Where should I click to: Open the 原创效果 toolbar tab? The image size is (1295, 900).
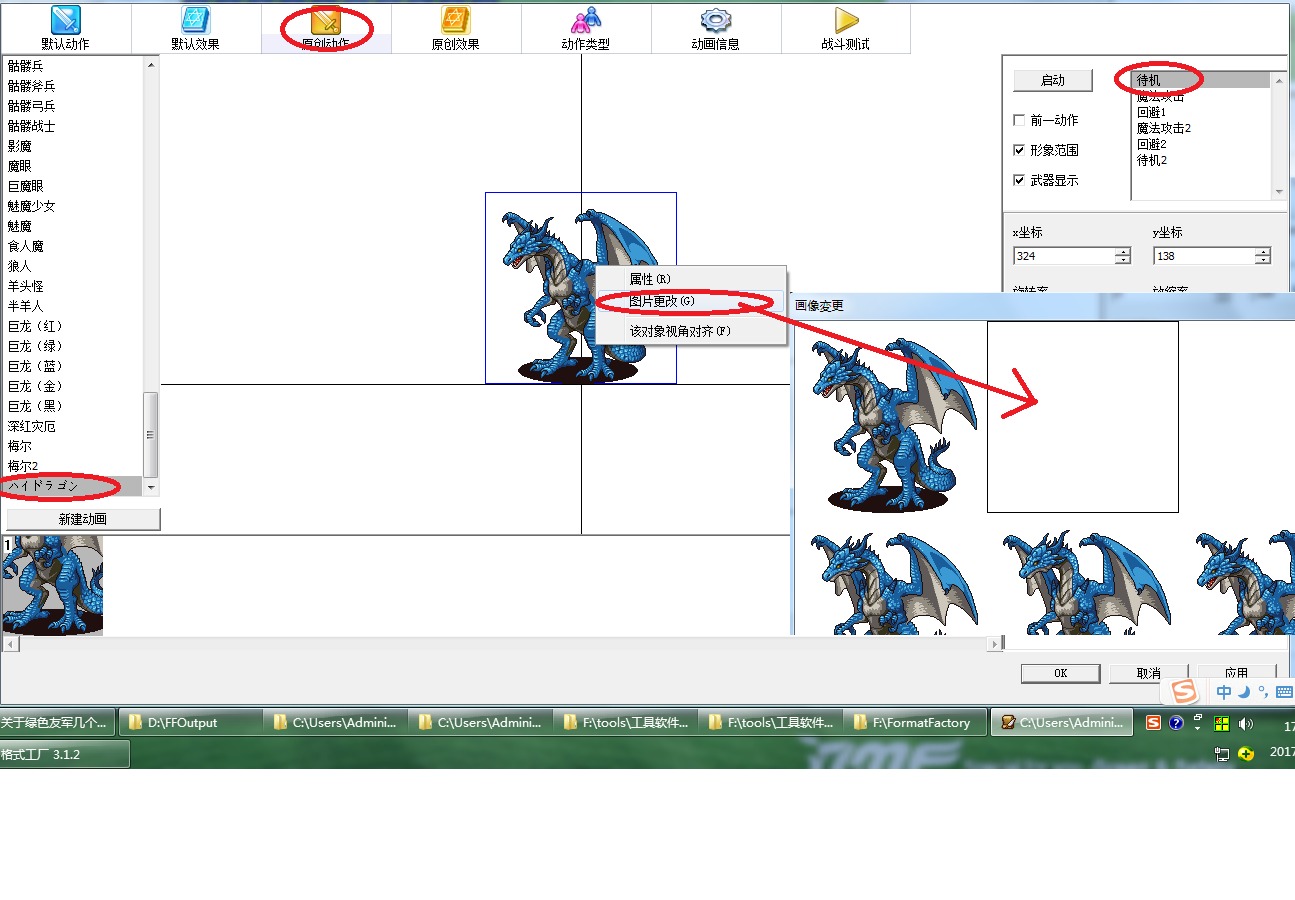coord(456,28)
